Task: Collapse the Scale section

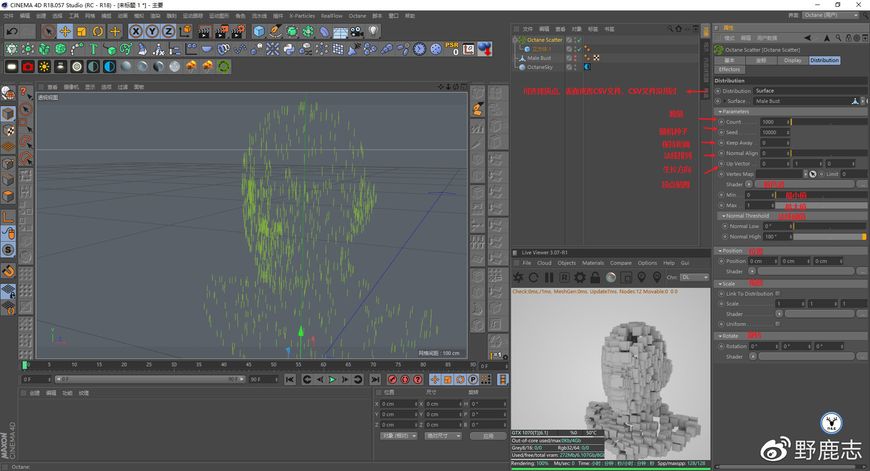Action: (720, 283)
